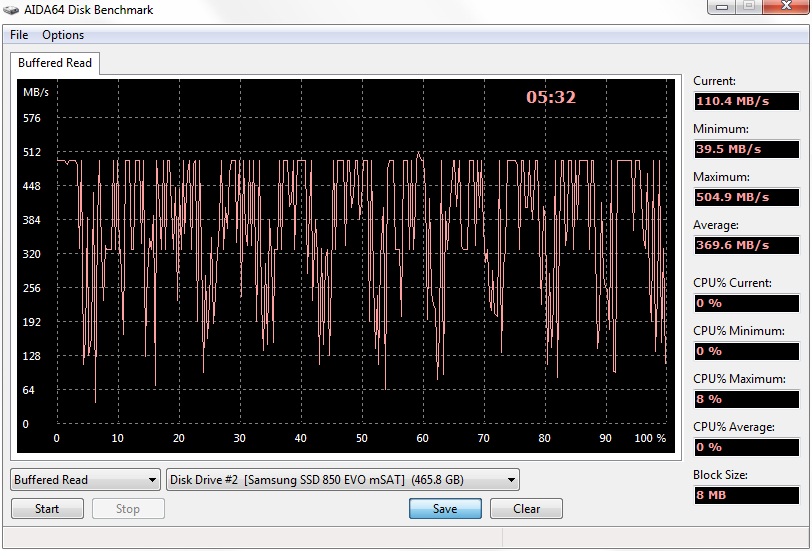
Task: Click the CPU% Average label
Action: click(734, 427)
